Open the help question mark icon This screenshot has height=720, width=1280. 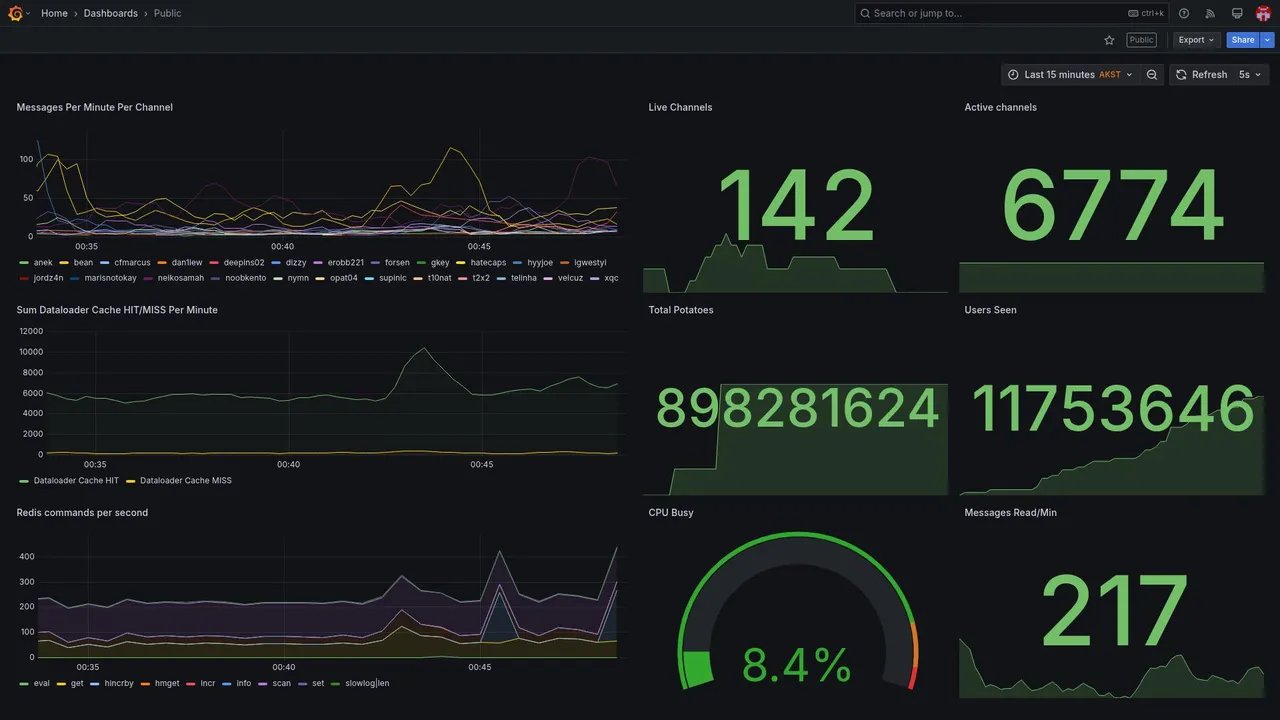(1184, 13)
